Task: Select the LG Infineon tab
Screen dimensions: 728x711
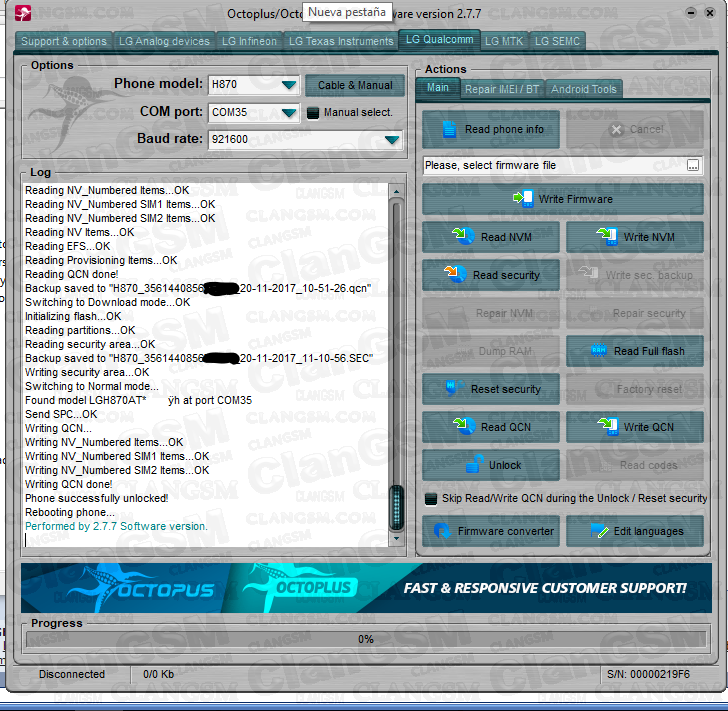Action: tap(249, 41)
